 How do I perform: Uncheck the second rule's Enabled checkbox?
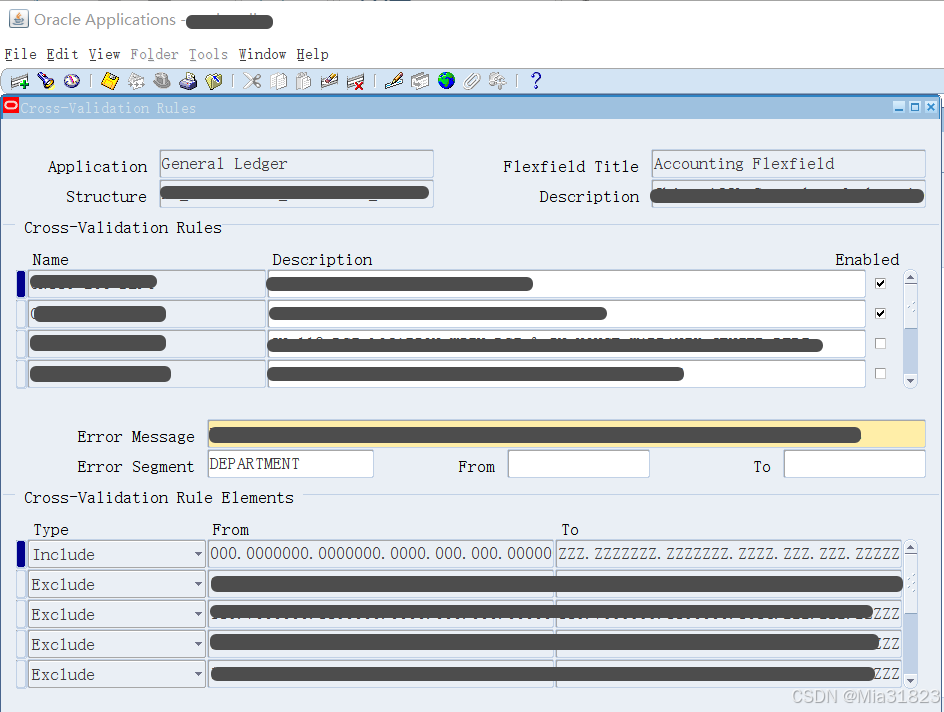pos(881,313)
